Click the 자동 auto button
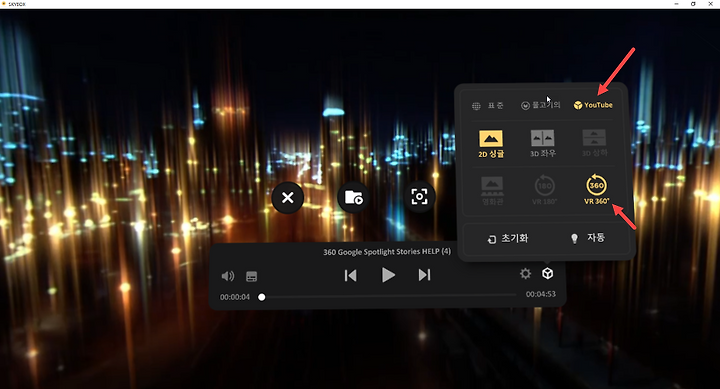Screen dimensions: 720x389 click(x=588, y=238)
